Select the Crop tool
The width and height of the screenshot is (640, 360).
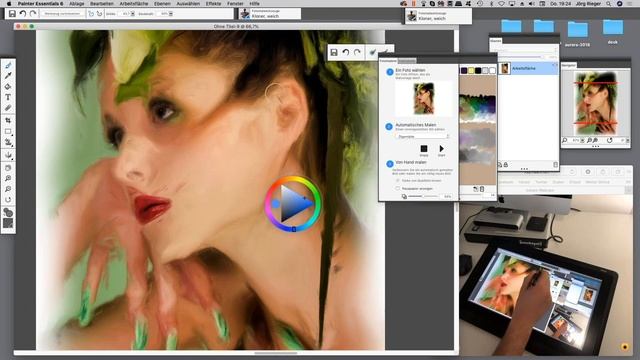[8, 120]
